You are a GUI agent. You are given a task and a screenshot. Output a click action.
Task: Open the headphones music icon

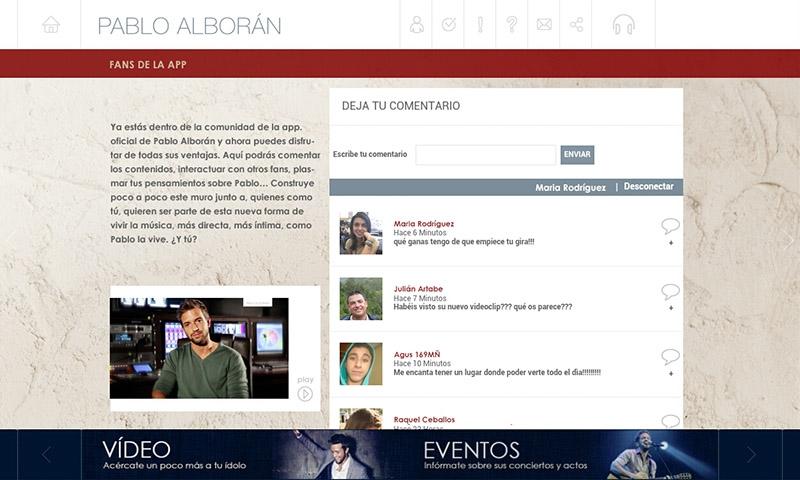[x=623, y=24]
